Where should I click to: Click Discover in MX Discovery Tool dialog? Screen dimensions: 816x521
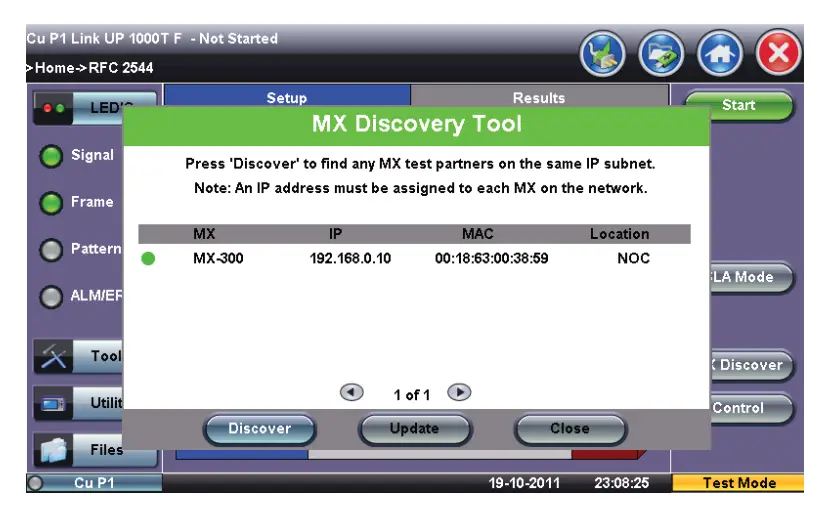[x=260, y=429]
